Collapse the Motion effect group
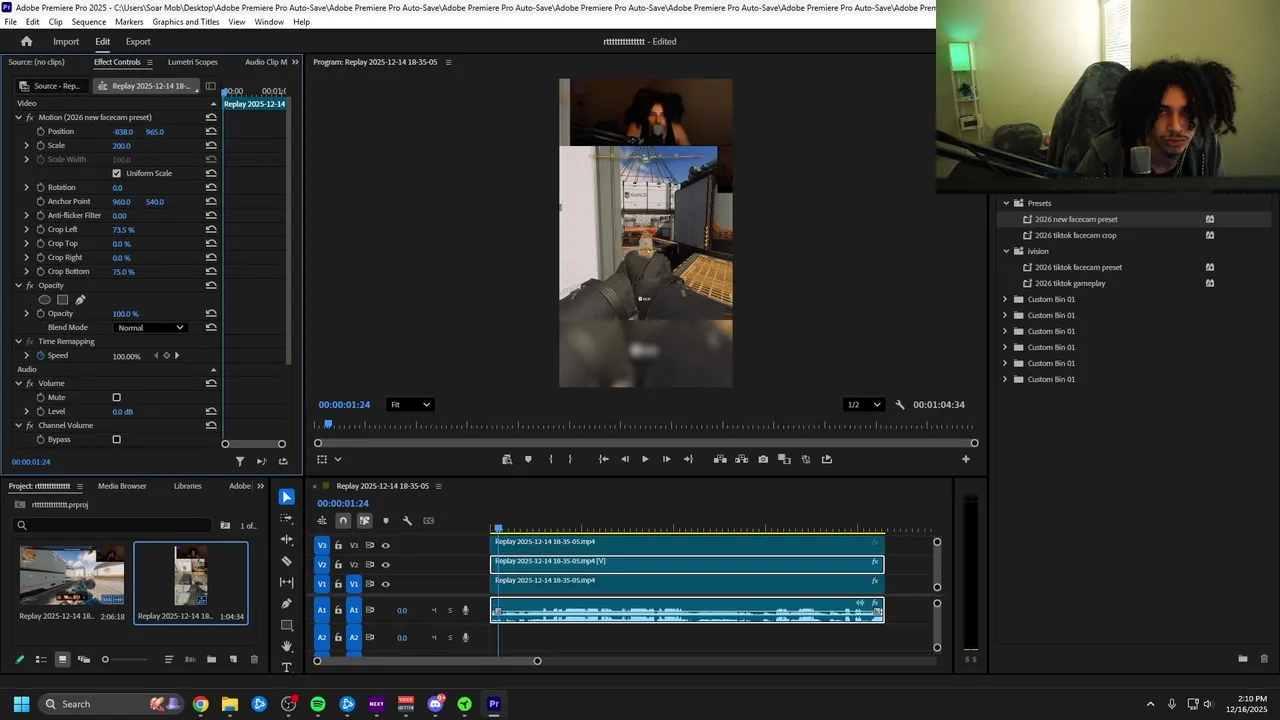Image resolution: width=1280 pixels, height=720 pixels. (18, 117)
